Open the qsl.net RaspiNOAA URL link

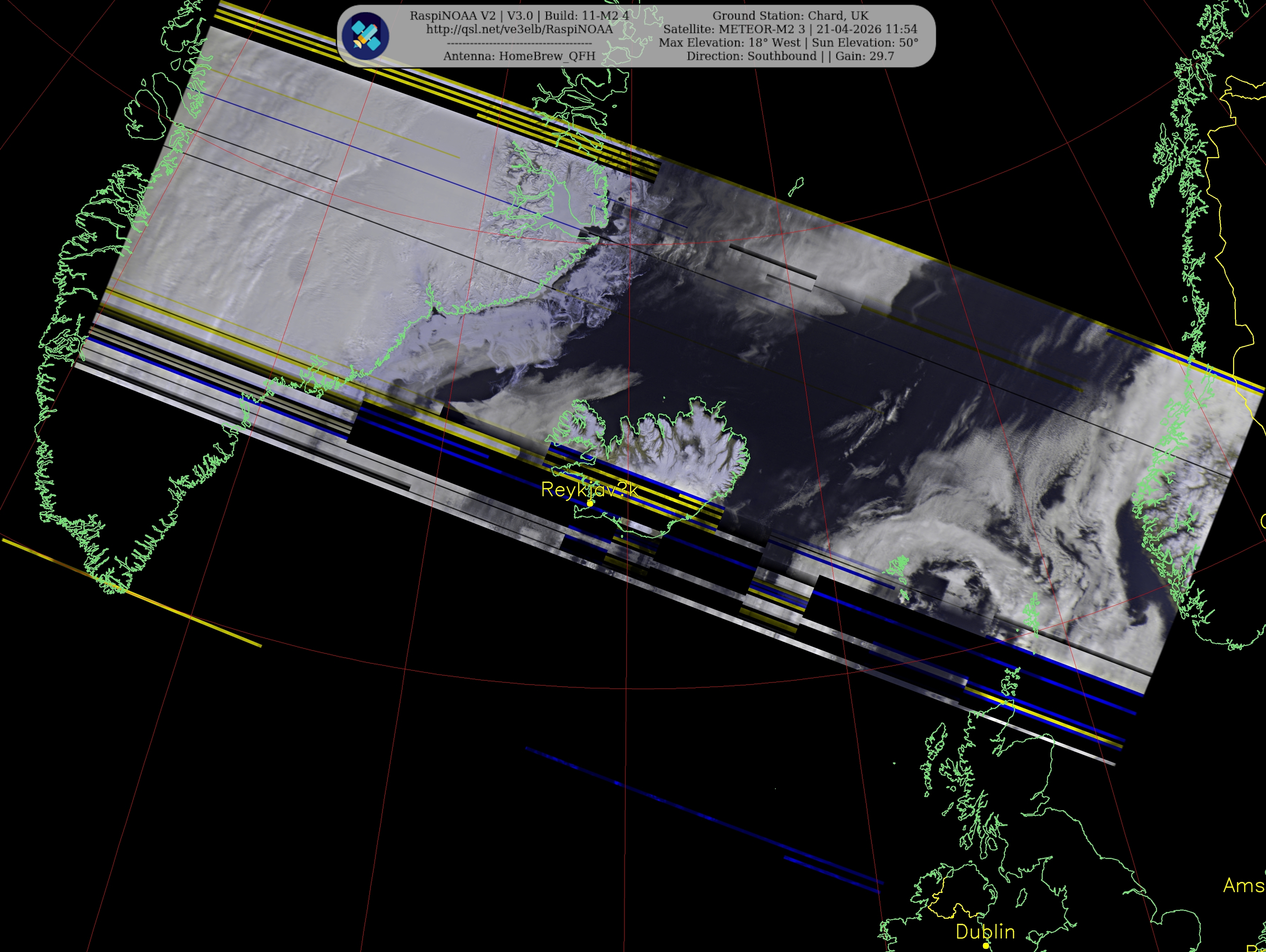coord(519,29)
